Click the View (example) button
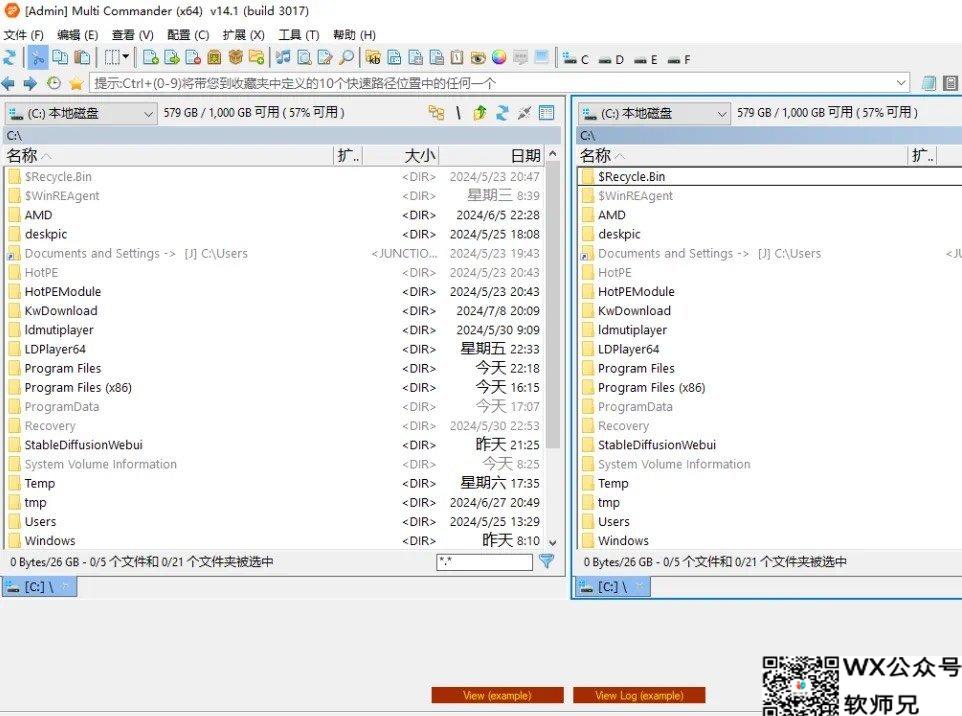The image size is (962, 716). coord(497,695)
